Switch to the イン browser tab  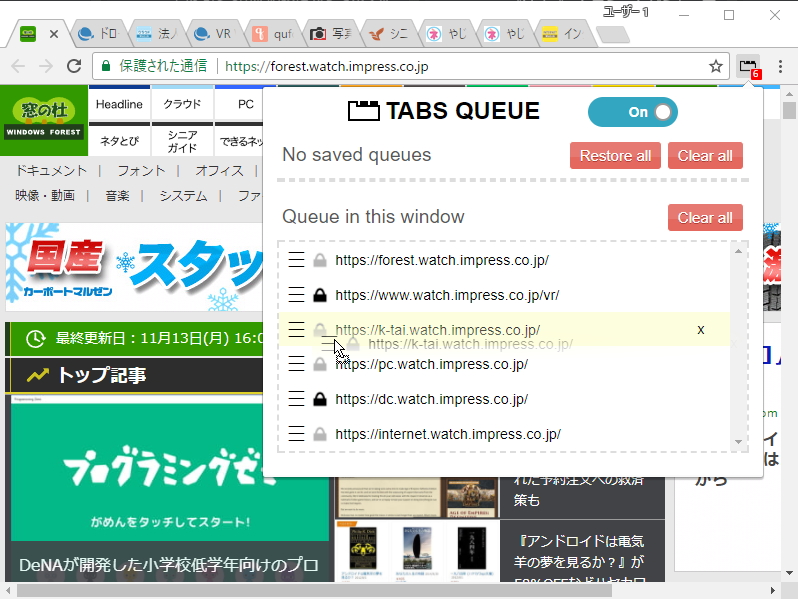[562, 34]
